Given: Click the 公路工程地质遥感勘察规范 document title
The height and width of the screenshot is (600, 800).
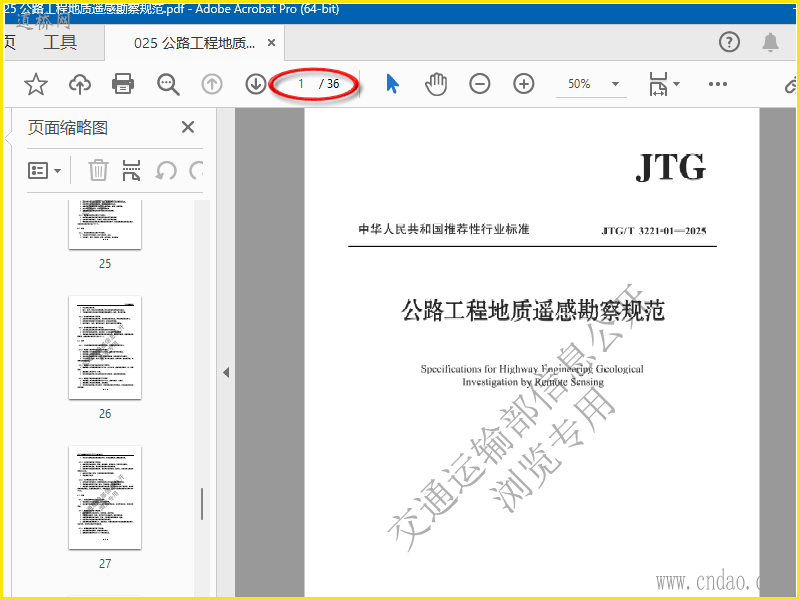Looking at the screenshot, I should [x=533, y=311].
